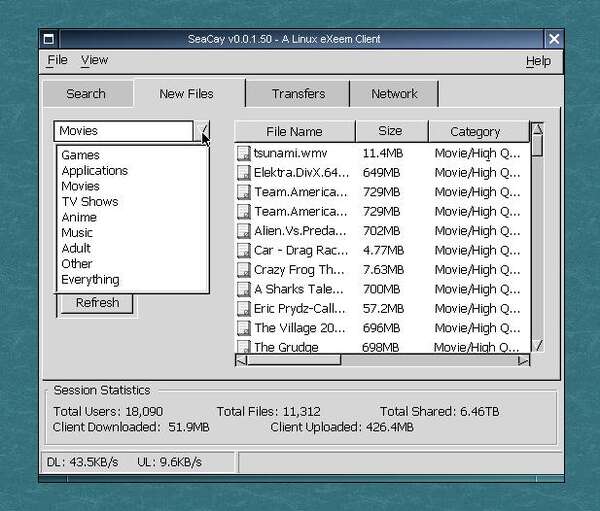This screenshot has width=600, height=511.
Task: Click the vertical scrollbar down arrow
Action: point(538,346)
